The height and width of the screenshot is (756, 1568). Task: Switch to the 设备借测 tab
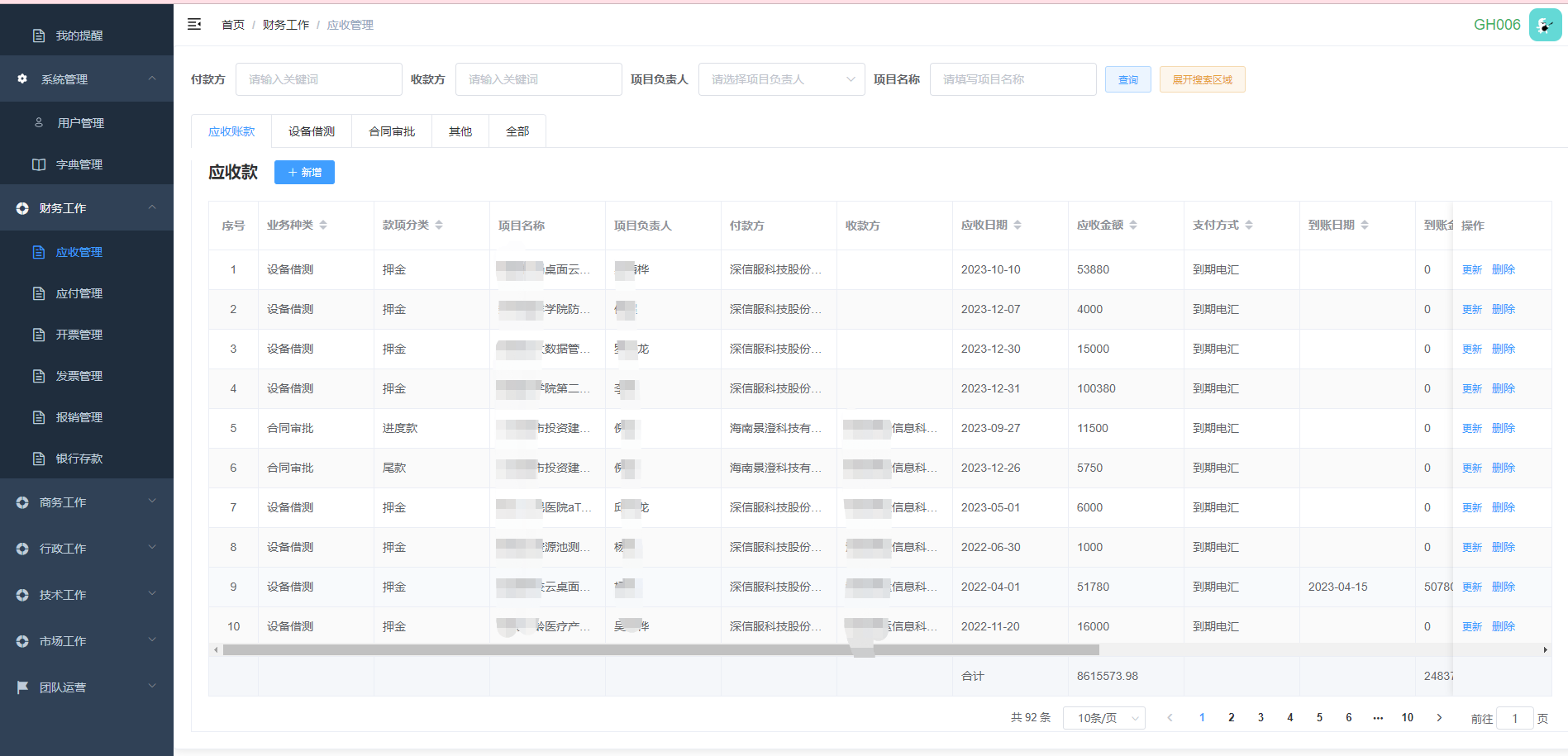point(312,131)
